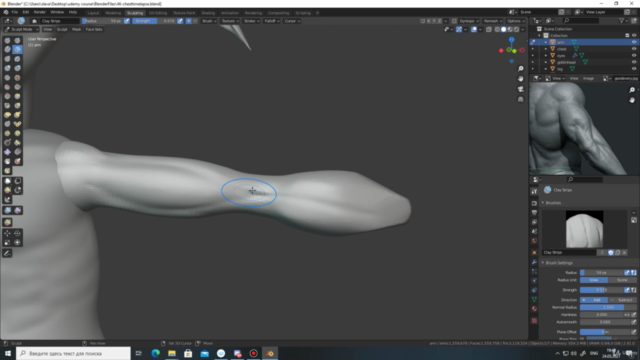
Task: Set Radius Unit to View
Action: click(594, 280)
